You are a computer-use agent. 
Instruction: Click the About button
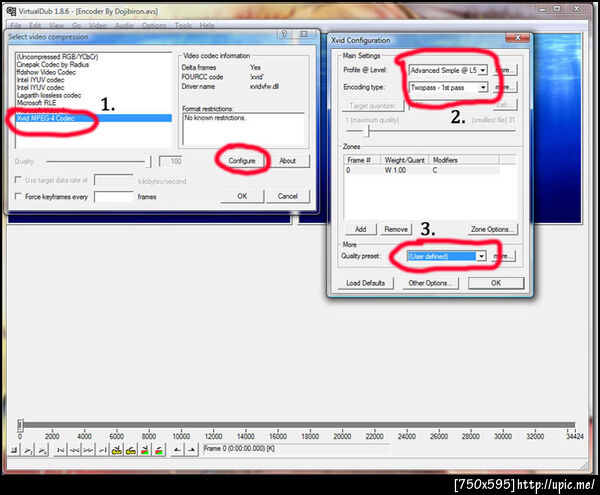click(x=287, y=161)
